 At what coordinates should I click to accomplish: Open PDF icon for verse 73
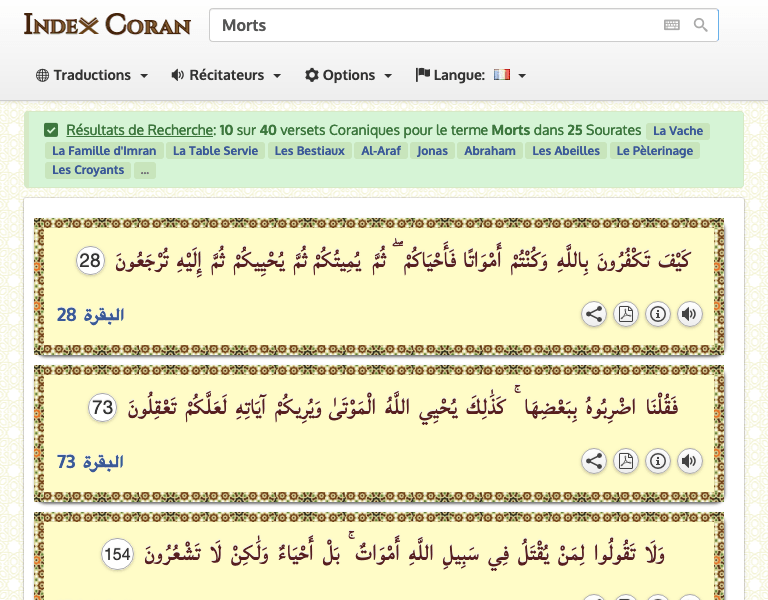[x=625, y=461]
